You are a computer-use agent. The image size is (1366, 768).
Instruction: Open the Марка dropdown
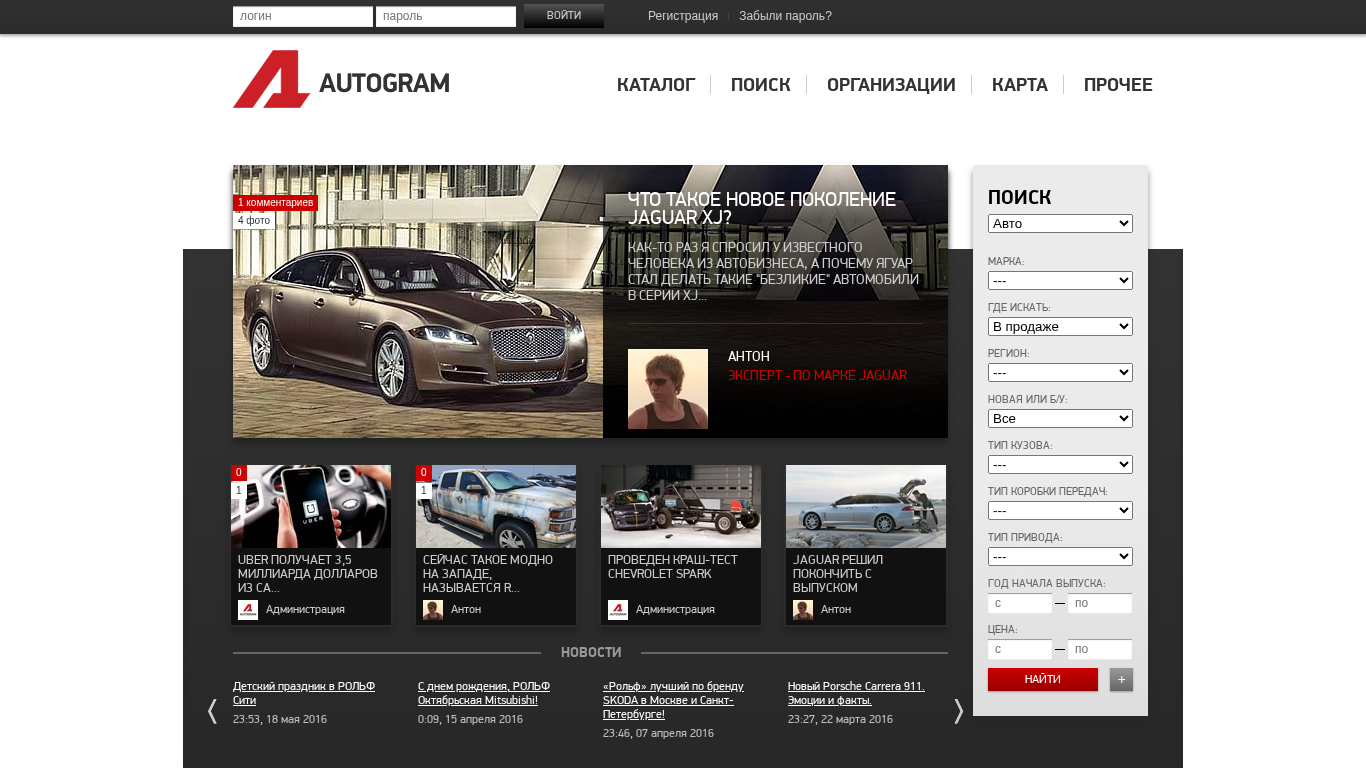1060,281
